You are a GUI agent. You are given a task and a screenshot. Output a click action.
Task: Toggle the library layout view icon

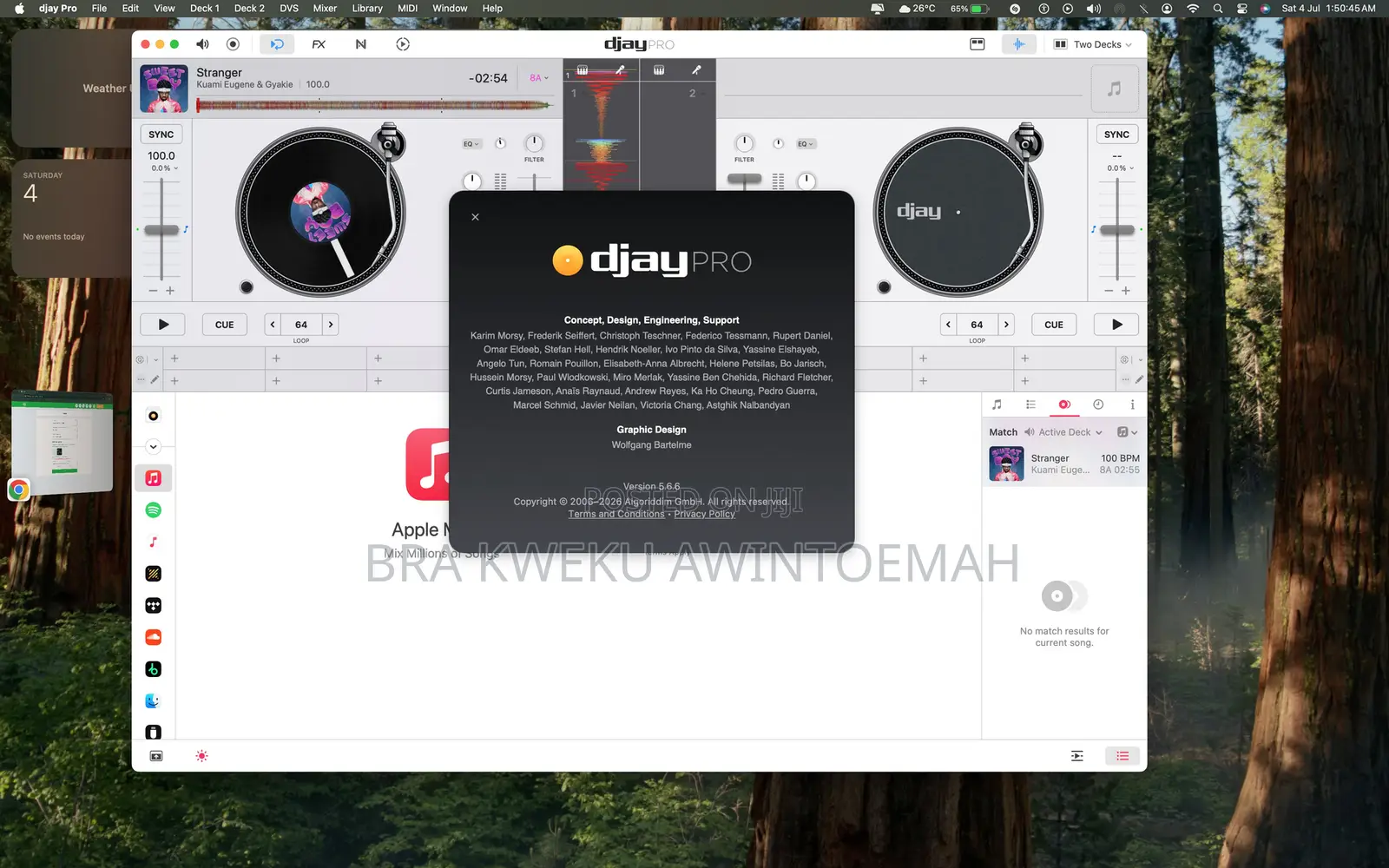point(978,44)
